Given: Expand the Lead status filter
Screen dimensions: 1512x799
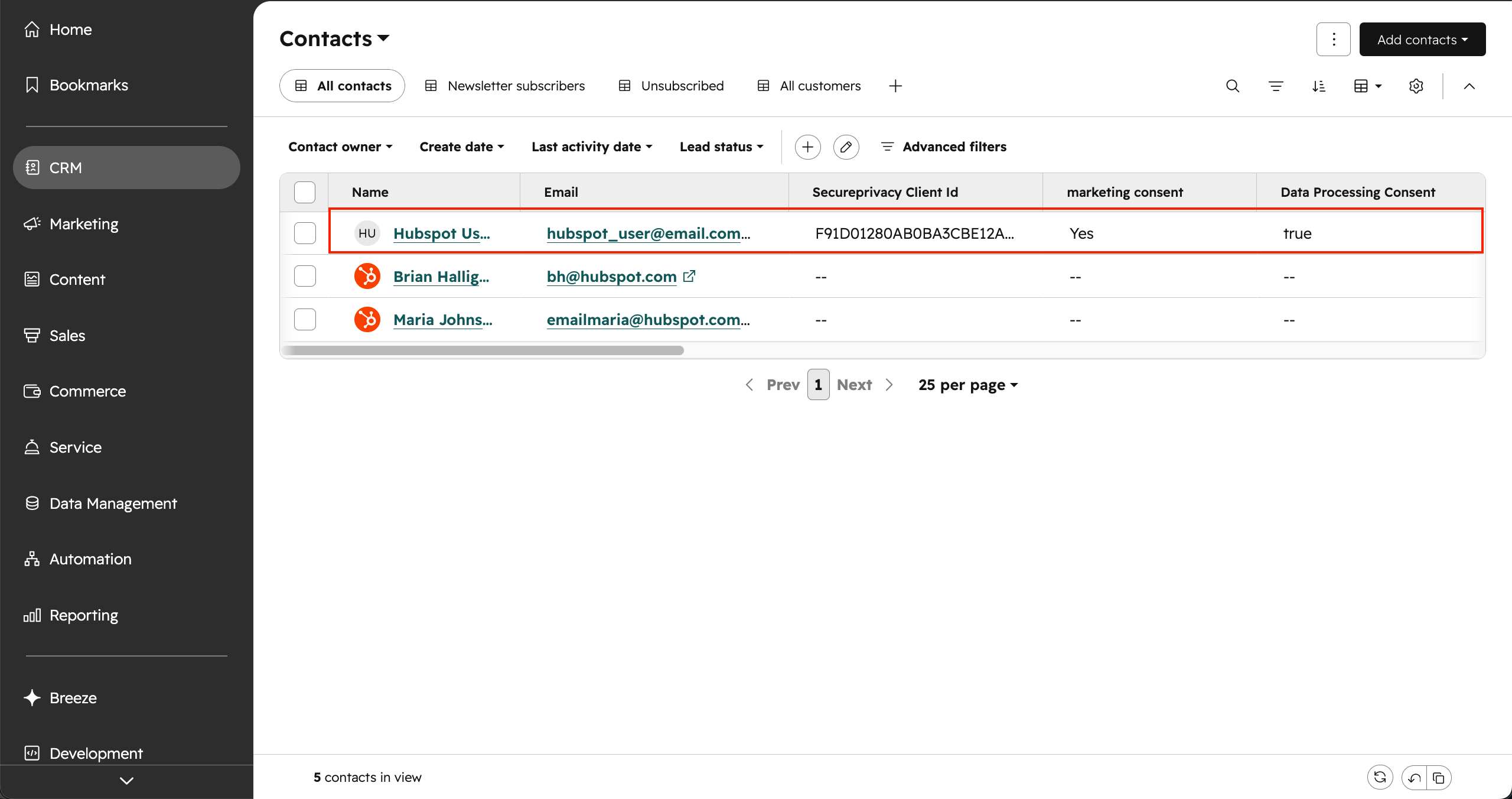Looking at the screenshot, I should [721, 147].
